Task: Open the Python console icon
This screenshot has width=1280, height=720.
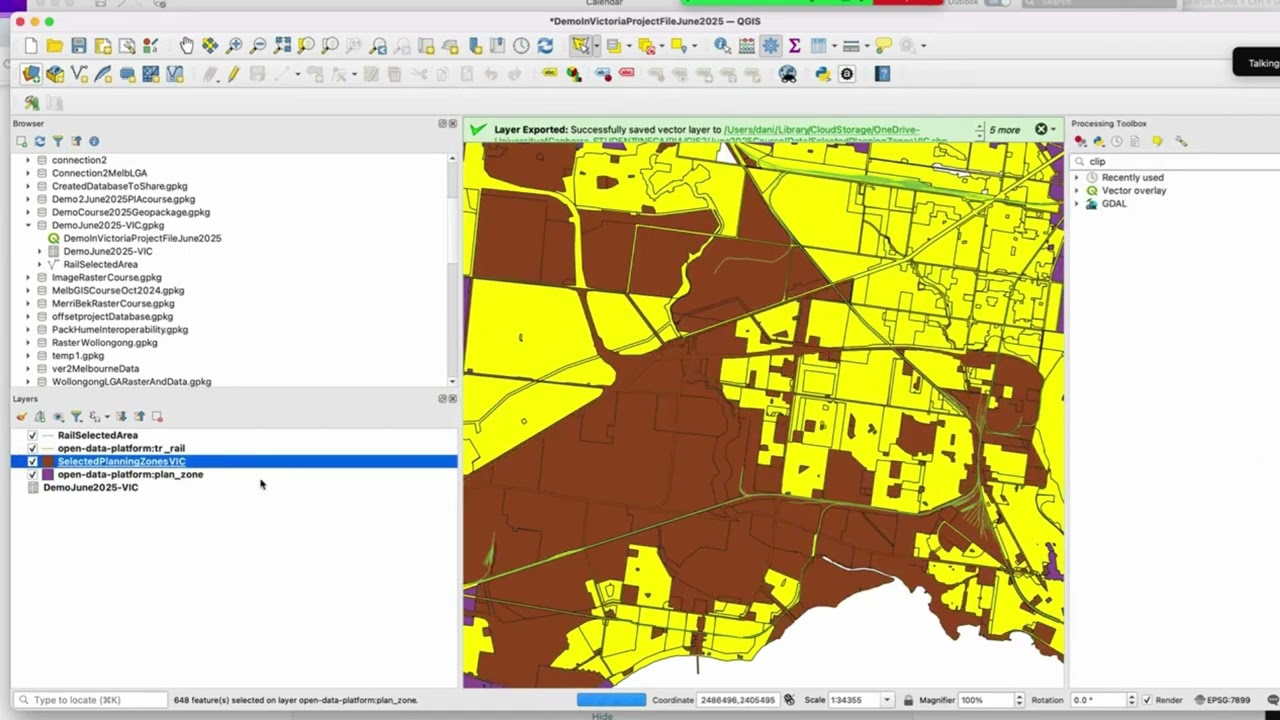Action: click(823, 74)
